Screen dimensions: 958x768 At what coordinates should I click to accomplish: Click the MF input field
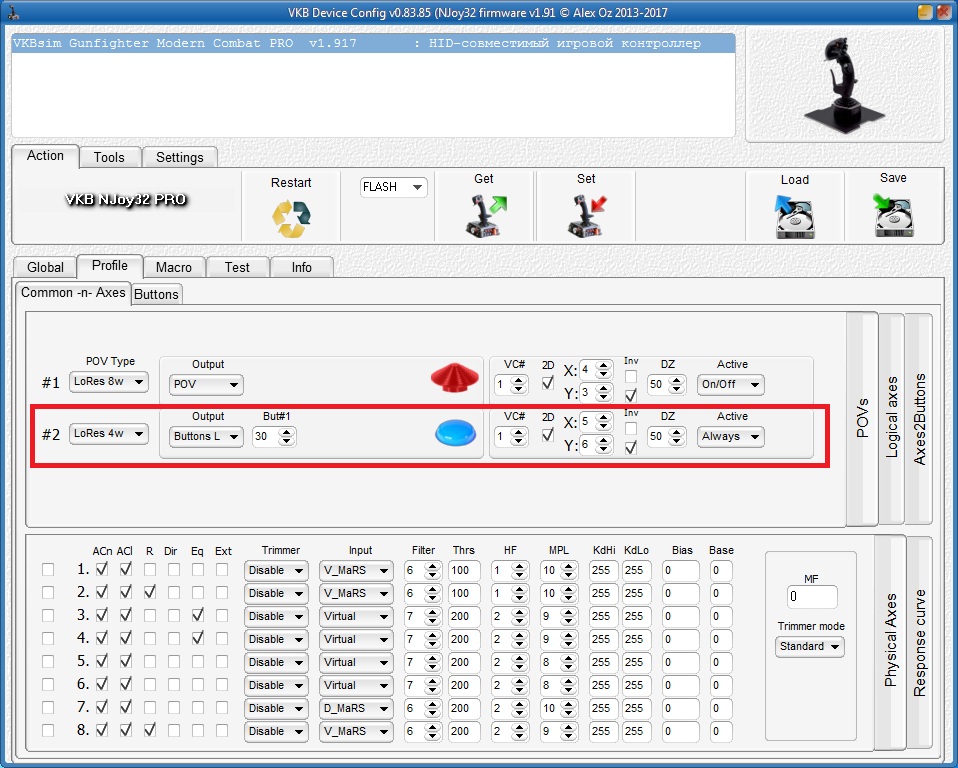coord(811,597)
